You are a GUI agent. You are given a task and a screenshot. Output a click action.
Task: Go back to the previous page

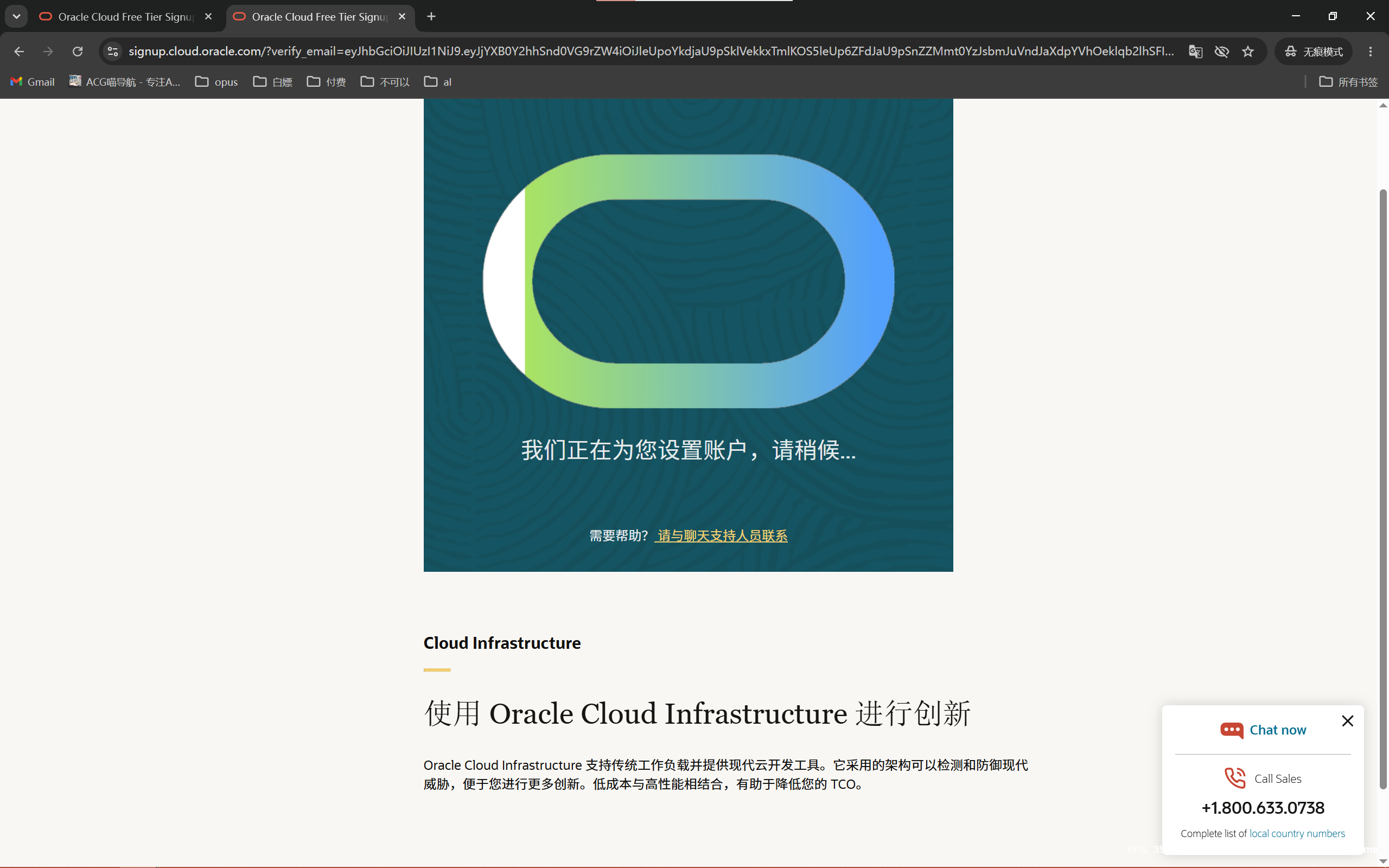(x=19, y=52)
